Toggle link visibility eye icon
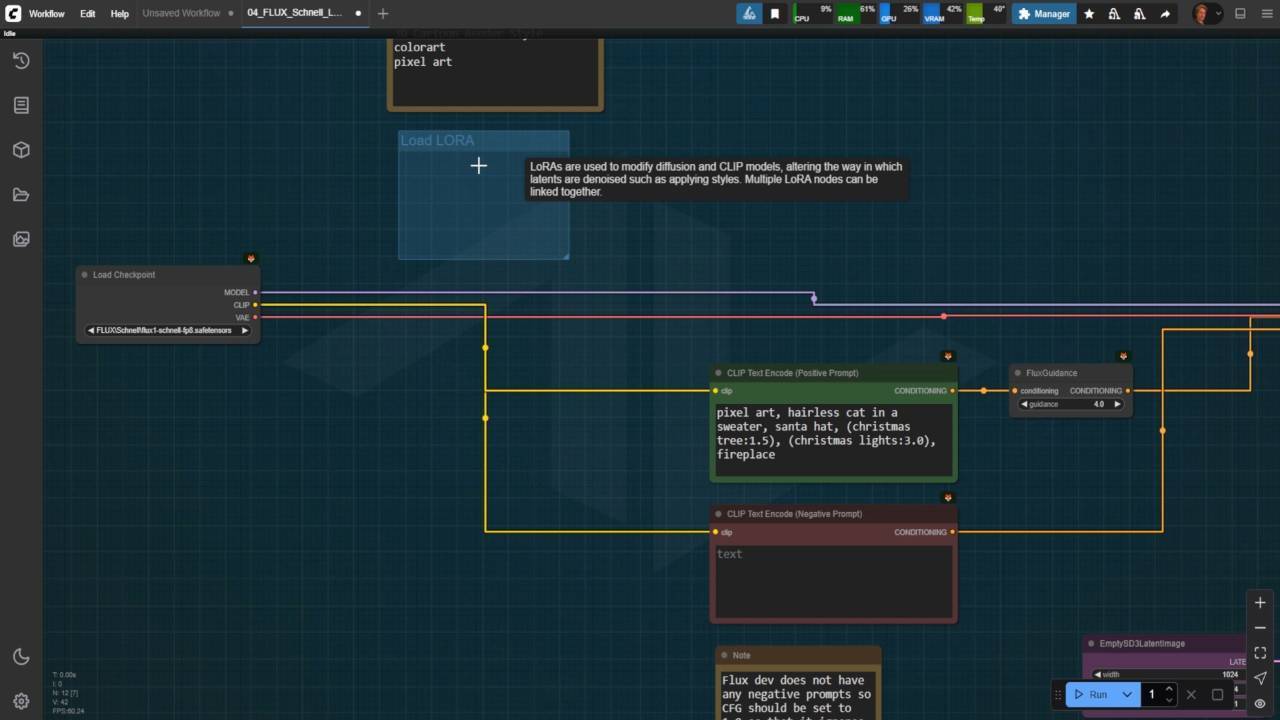This screenshot has height=720, width=1280. point(1260,703)
